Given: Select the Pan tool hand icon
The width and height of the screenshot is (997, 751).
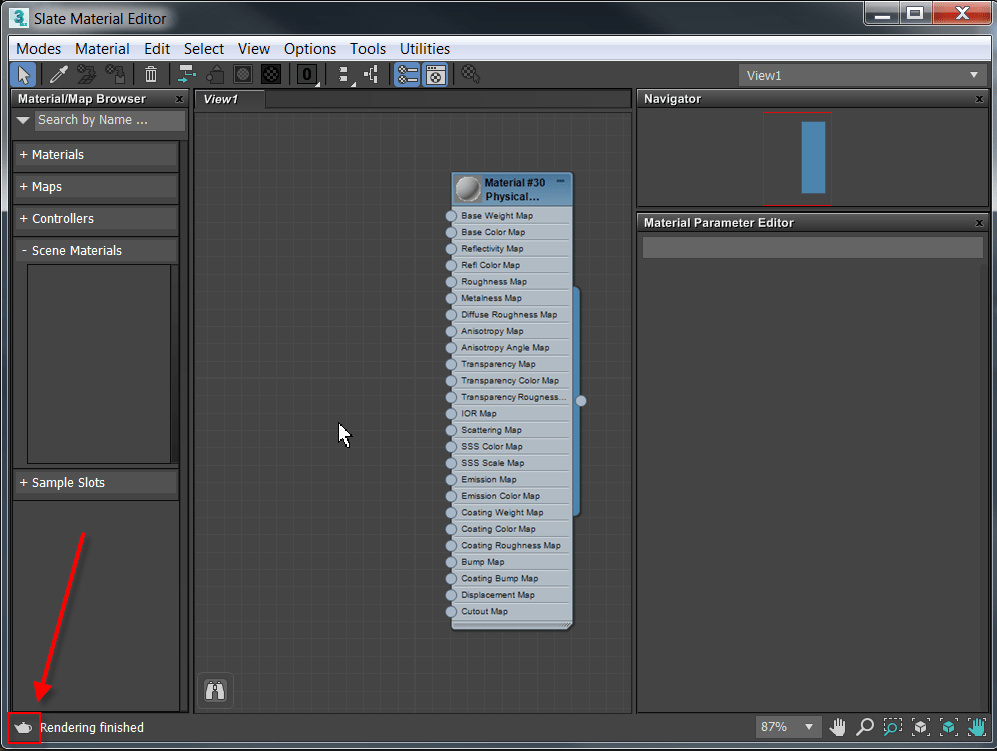Looking at the screenshot, I should click(x=837, y=727).
